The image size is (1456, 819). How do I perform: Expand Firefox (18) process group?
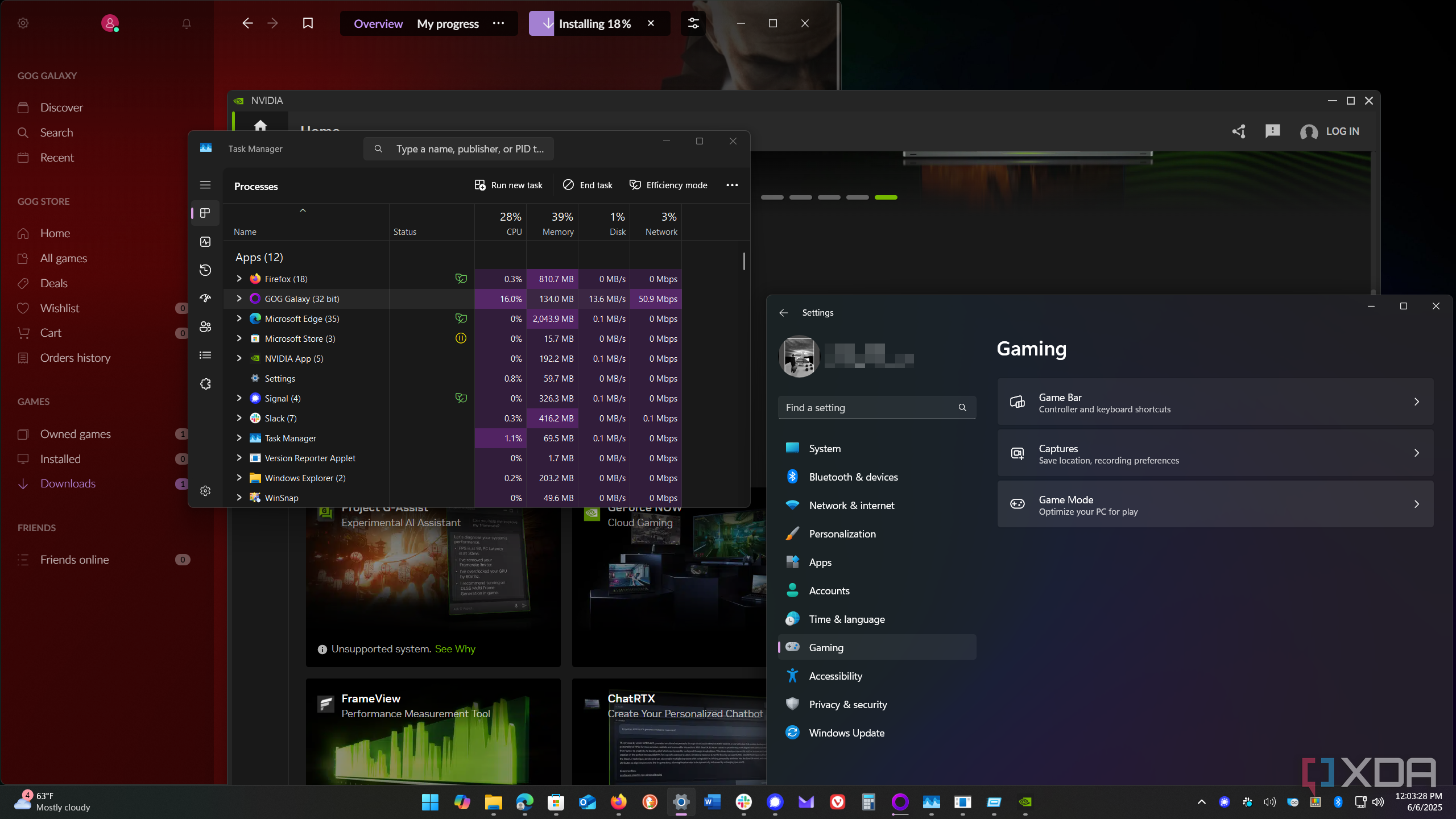point(239,279)
